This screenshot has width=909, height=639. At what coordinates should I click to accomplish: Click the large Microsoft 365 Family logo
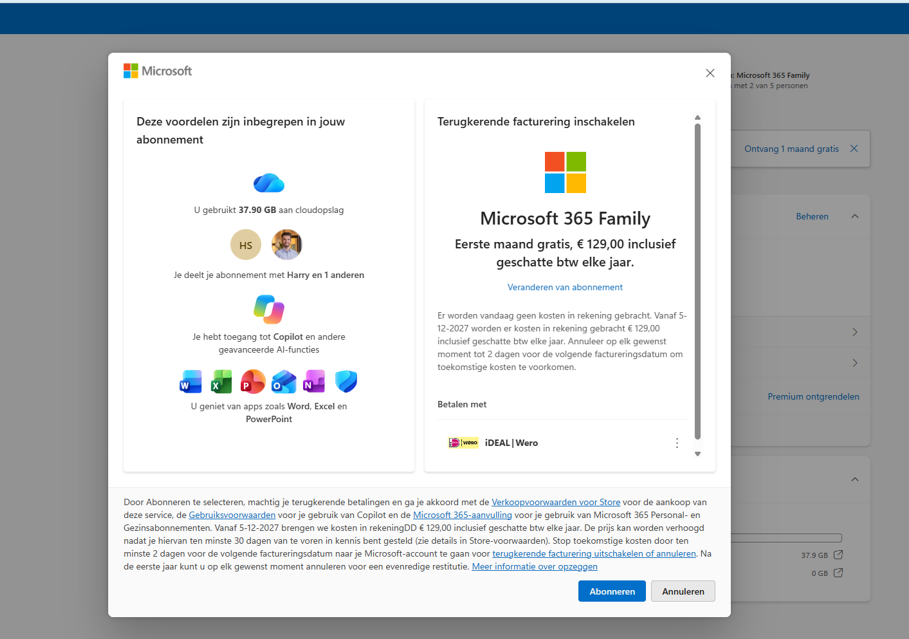coord(565,172)
